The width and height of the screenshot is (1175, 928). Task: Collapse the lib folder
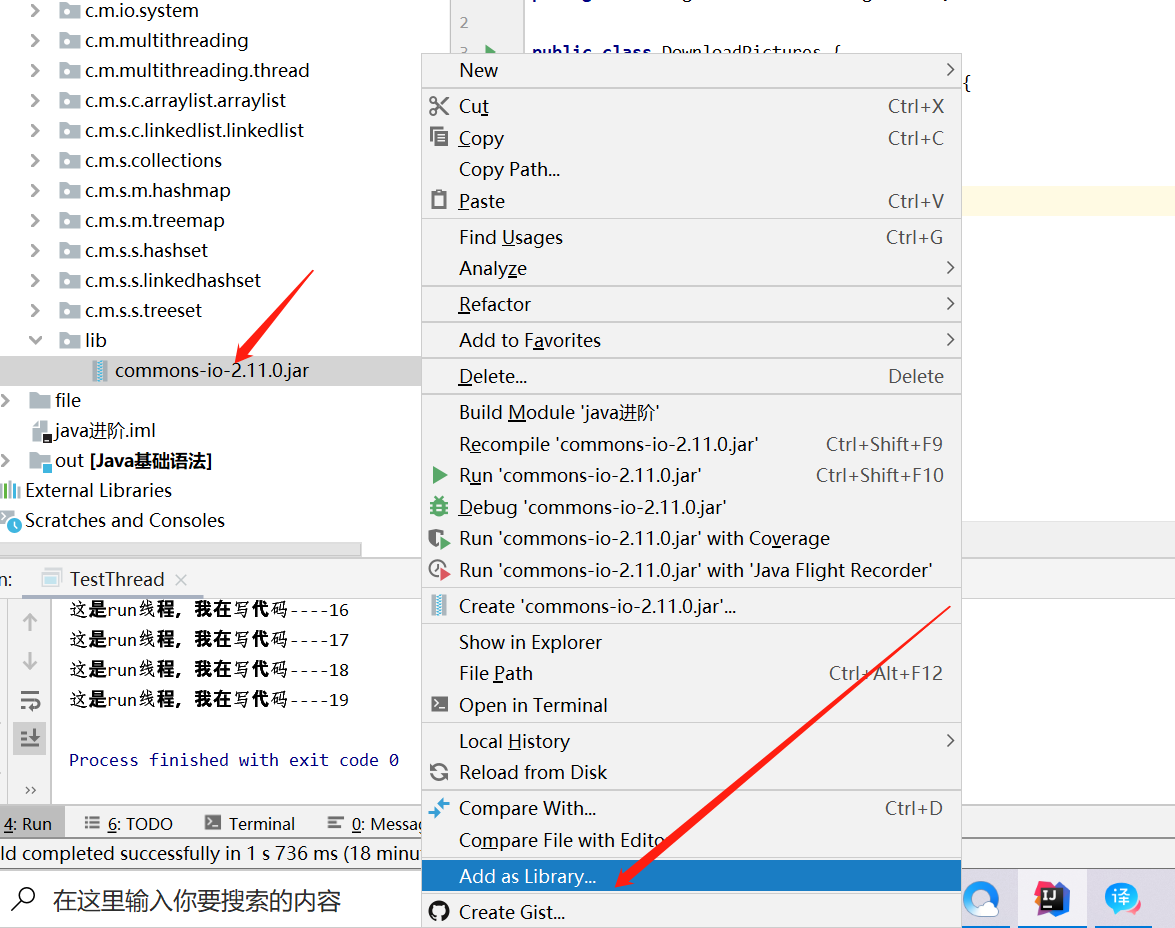click(35, 340)
